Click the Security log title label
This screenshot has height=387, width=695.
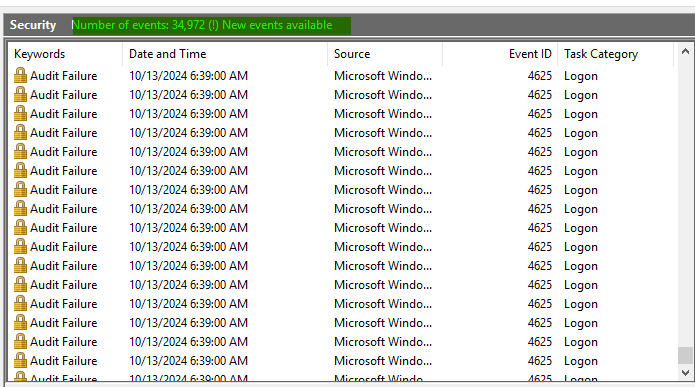[33, 25]
